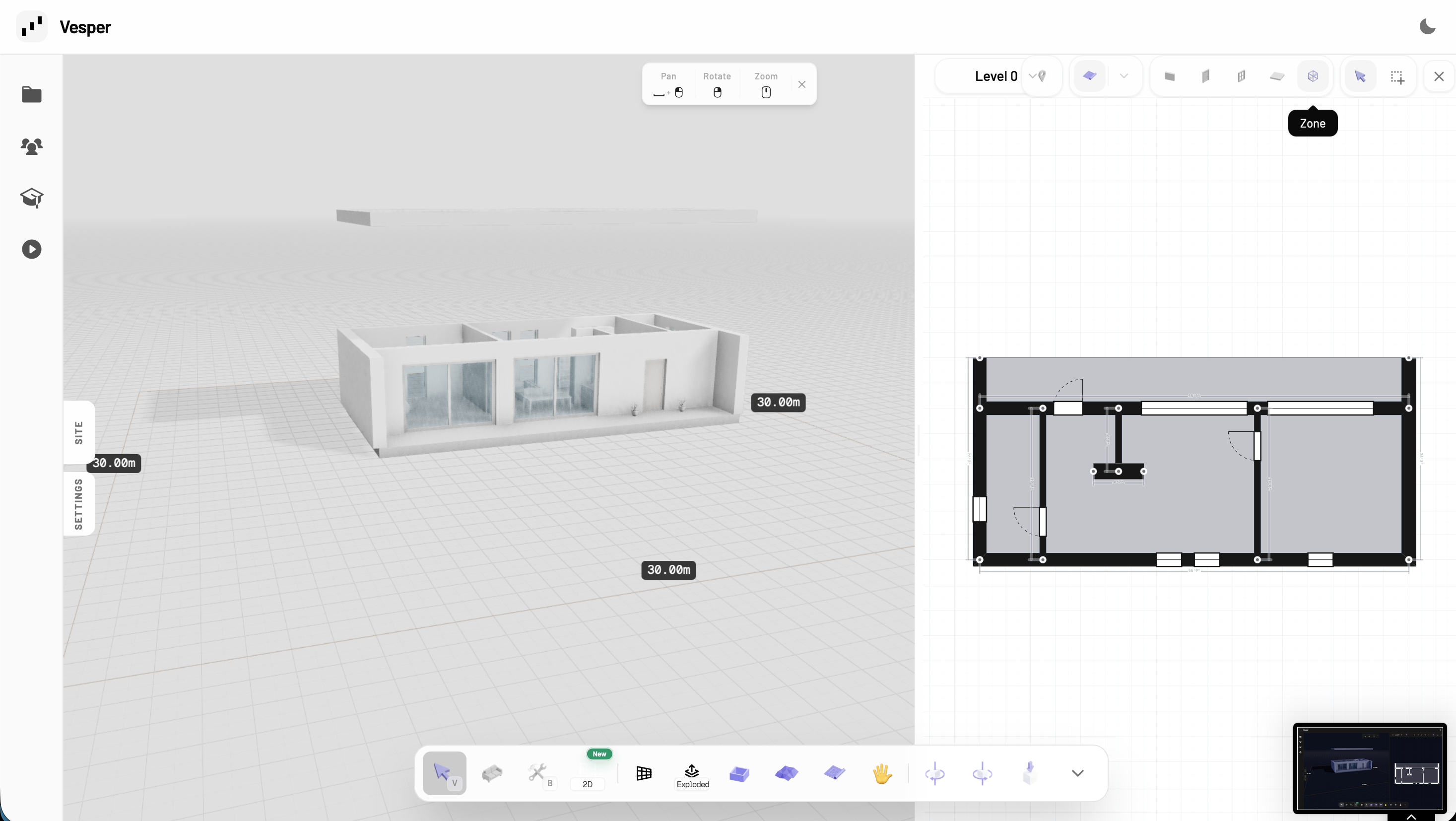Activate the hand pan tool

pos(882,773)
